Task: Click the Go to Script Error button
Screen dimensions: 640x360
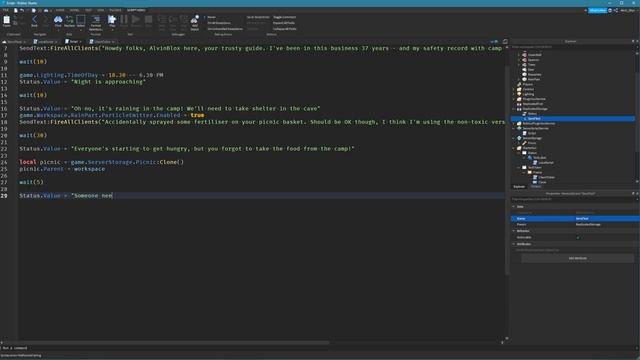Action: (258, 17)
